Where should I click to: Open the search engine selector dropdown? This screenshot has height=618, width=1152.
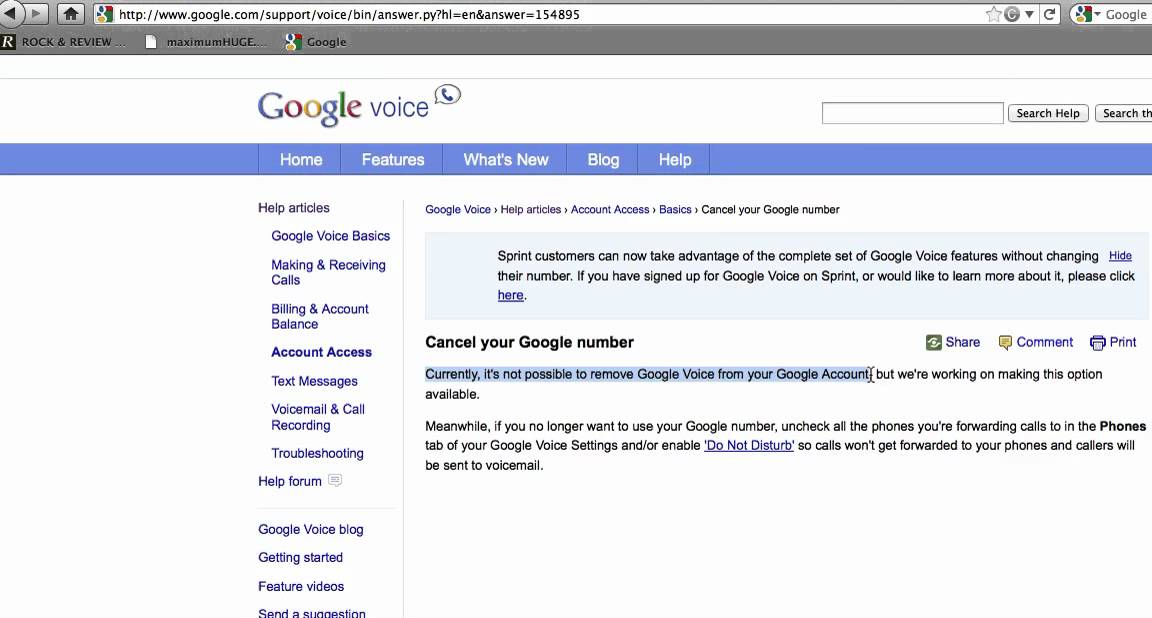coord(1087,14)
